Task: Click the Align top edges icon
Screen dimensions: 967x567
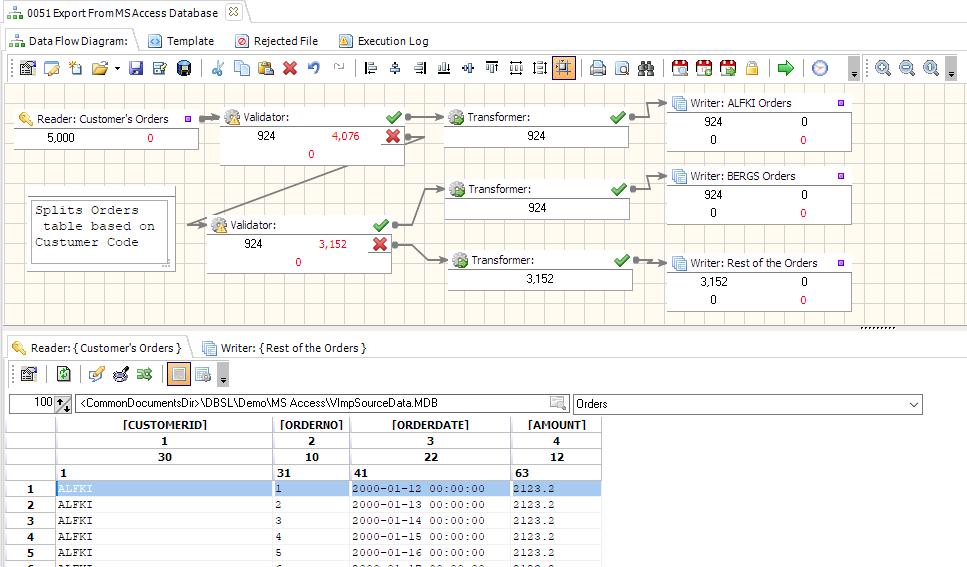Action: tap(492, 68)
